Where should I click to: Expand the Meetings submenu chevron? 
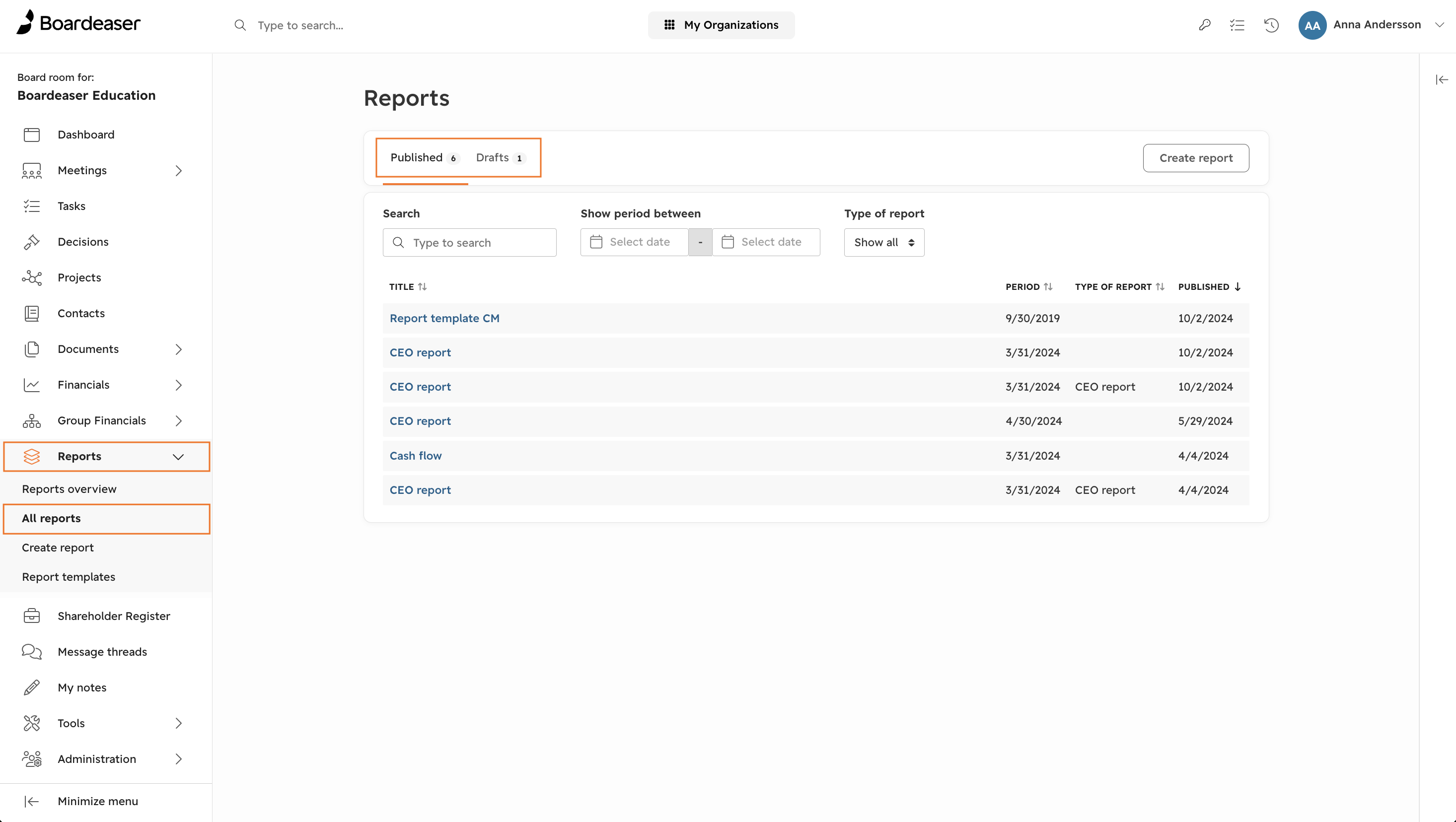(179, 170)
